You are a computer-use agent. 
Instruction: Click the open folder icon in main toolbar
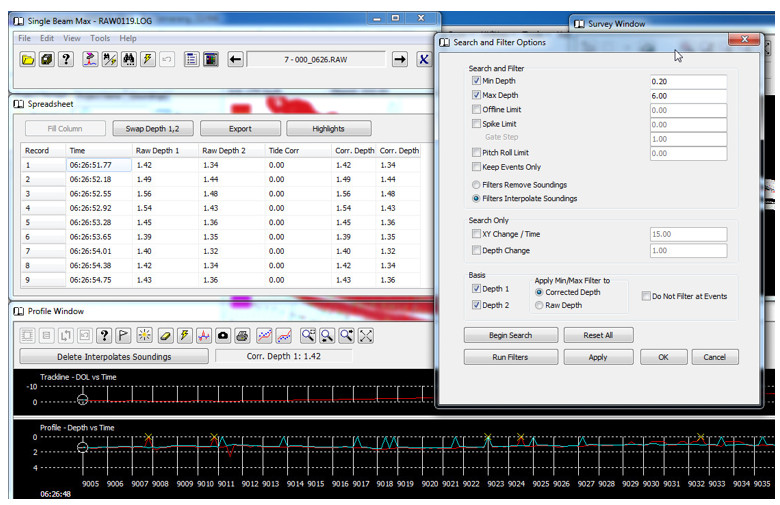point(28,60)
